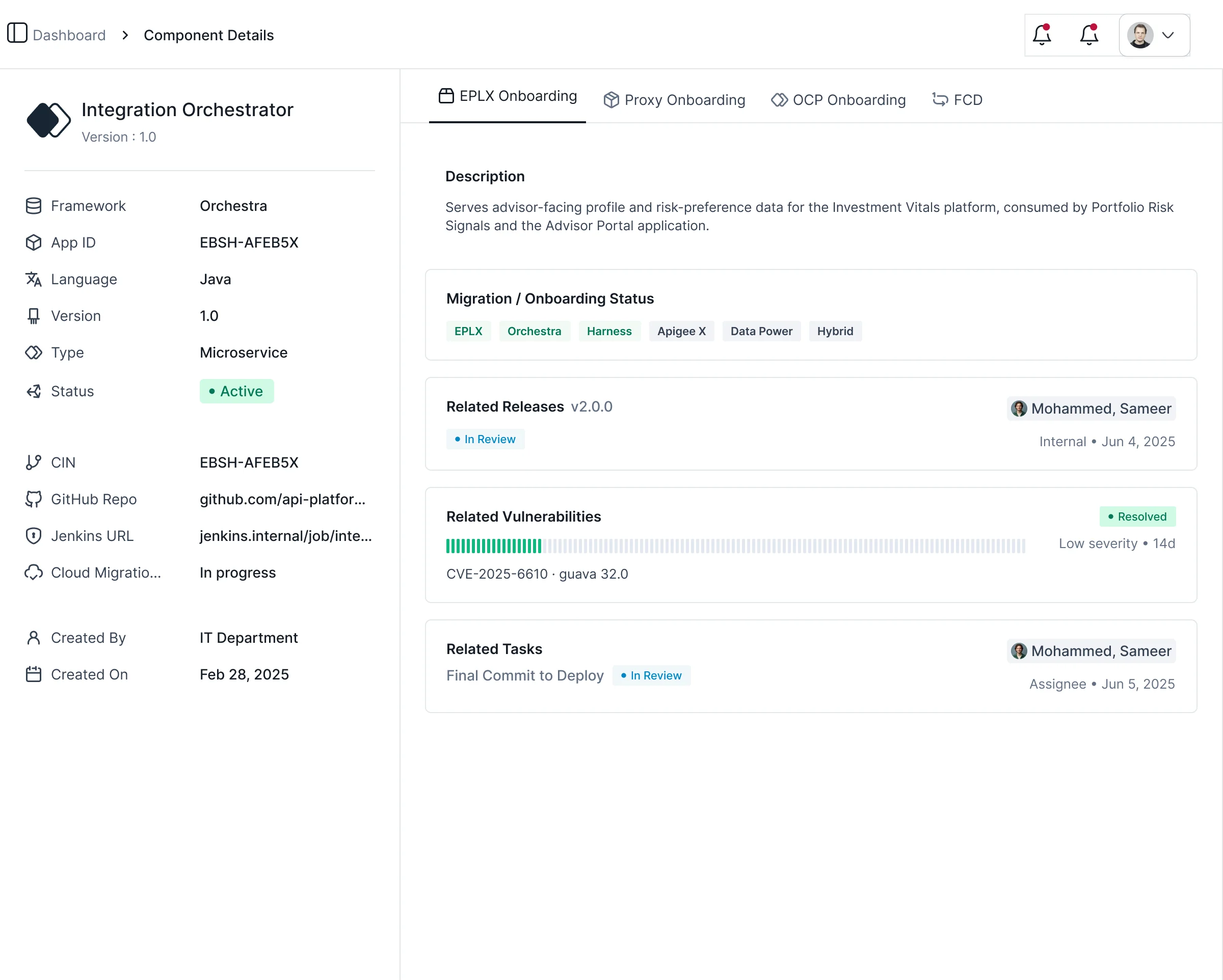Open the jenkins.internal/job/inte... link
Viewport: 1223px width, 980px height.
click(286, 536)
